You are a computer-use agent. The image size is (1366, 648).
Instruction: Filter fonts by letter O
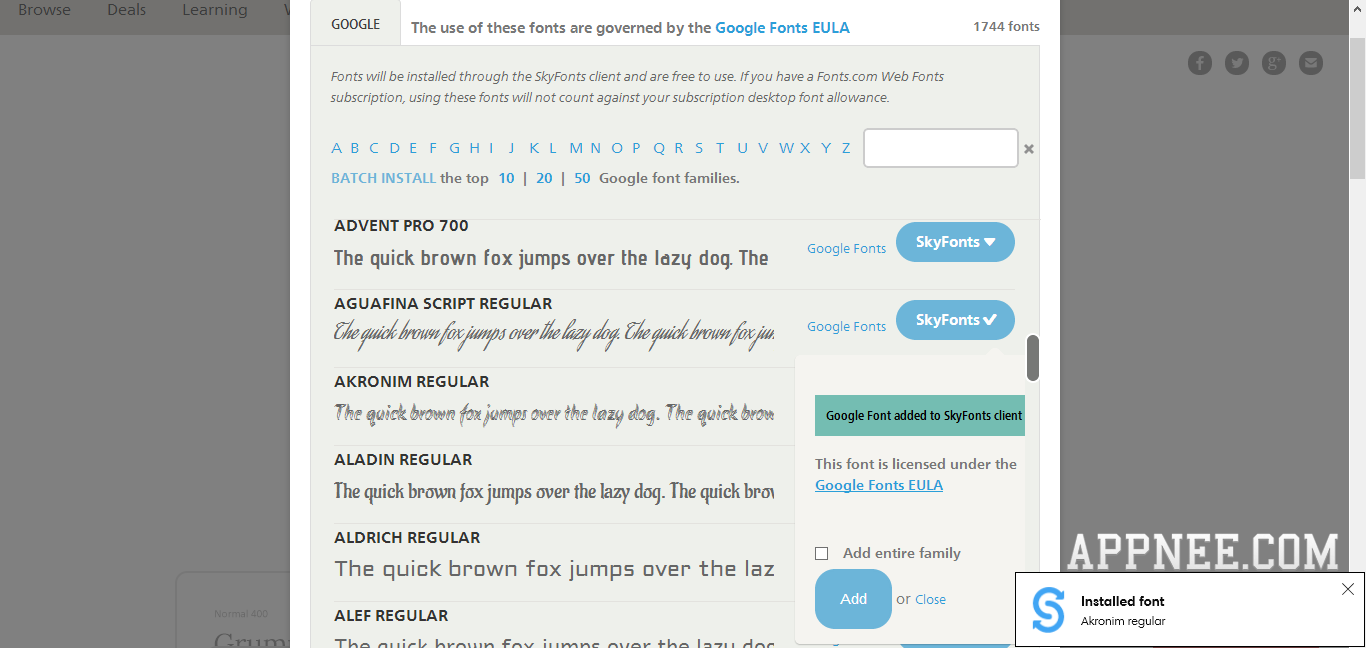click(x=616, y=148)
